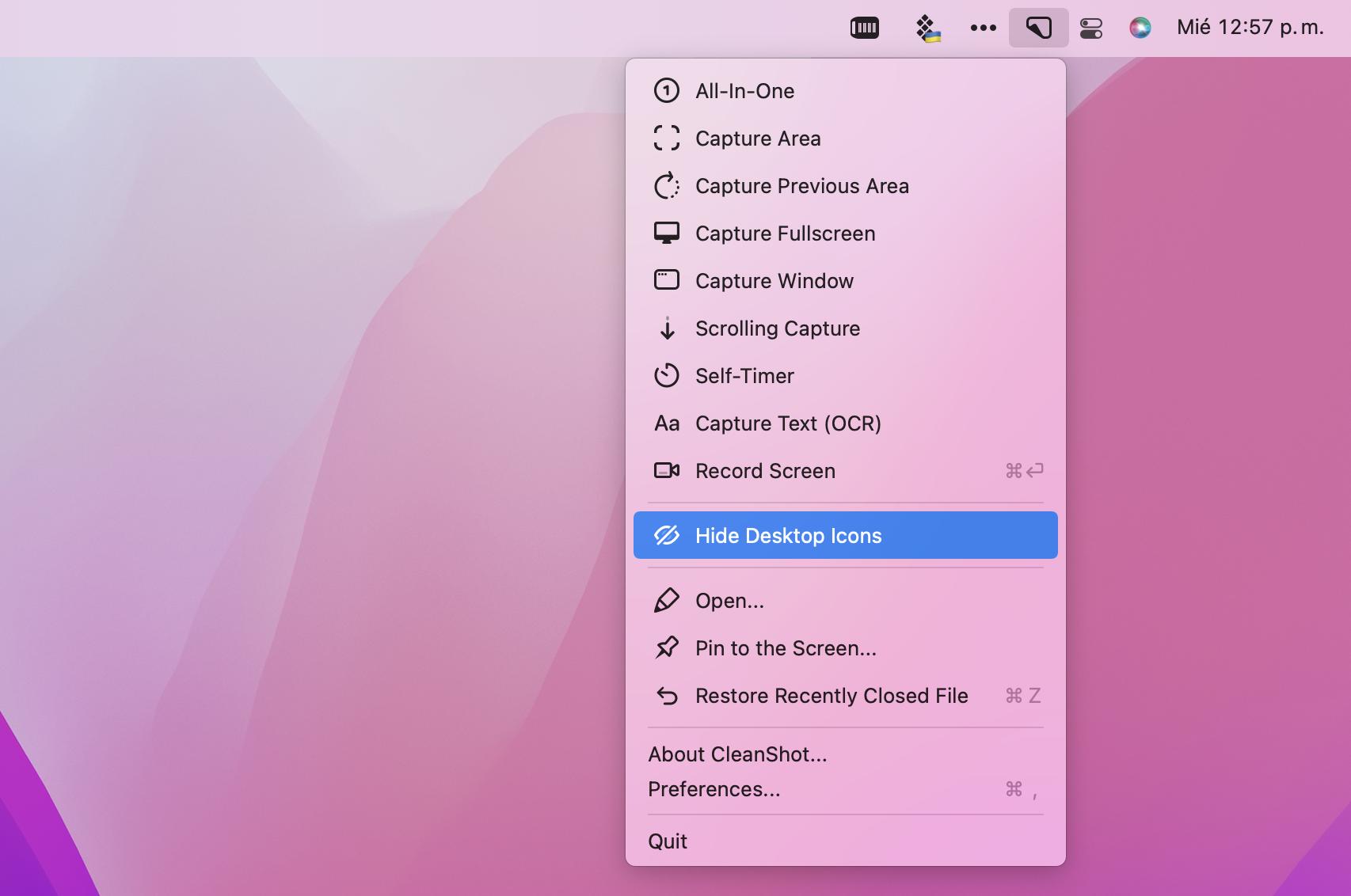This screenshot has height=896, width=1351.
Task: Click the battery-style keyboard menu bar icon
Action: pyautogui.click(x=864, y=28)
